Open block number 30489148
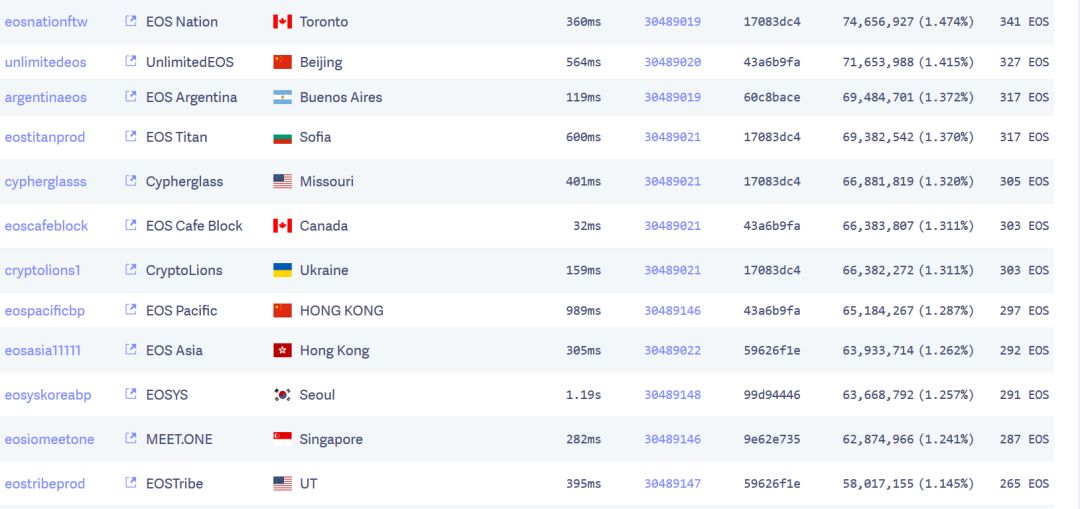 (x=672, y=395)
